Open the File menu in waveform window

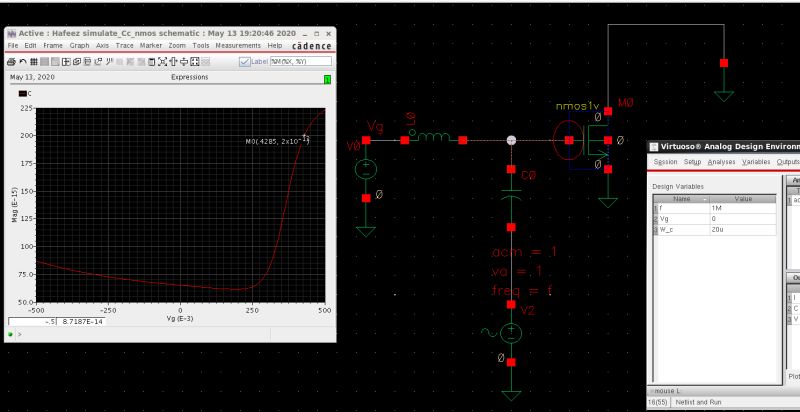tap(13, 45)
